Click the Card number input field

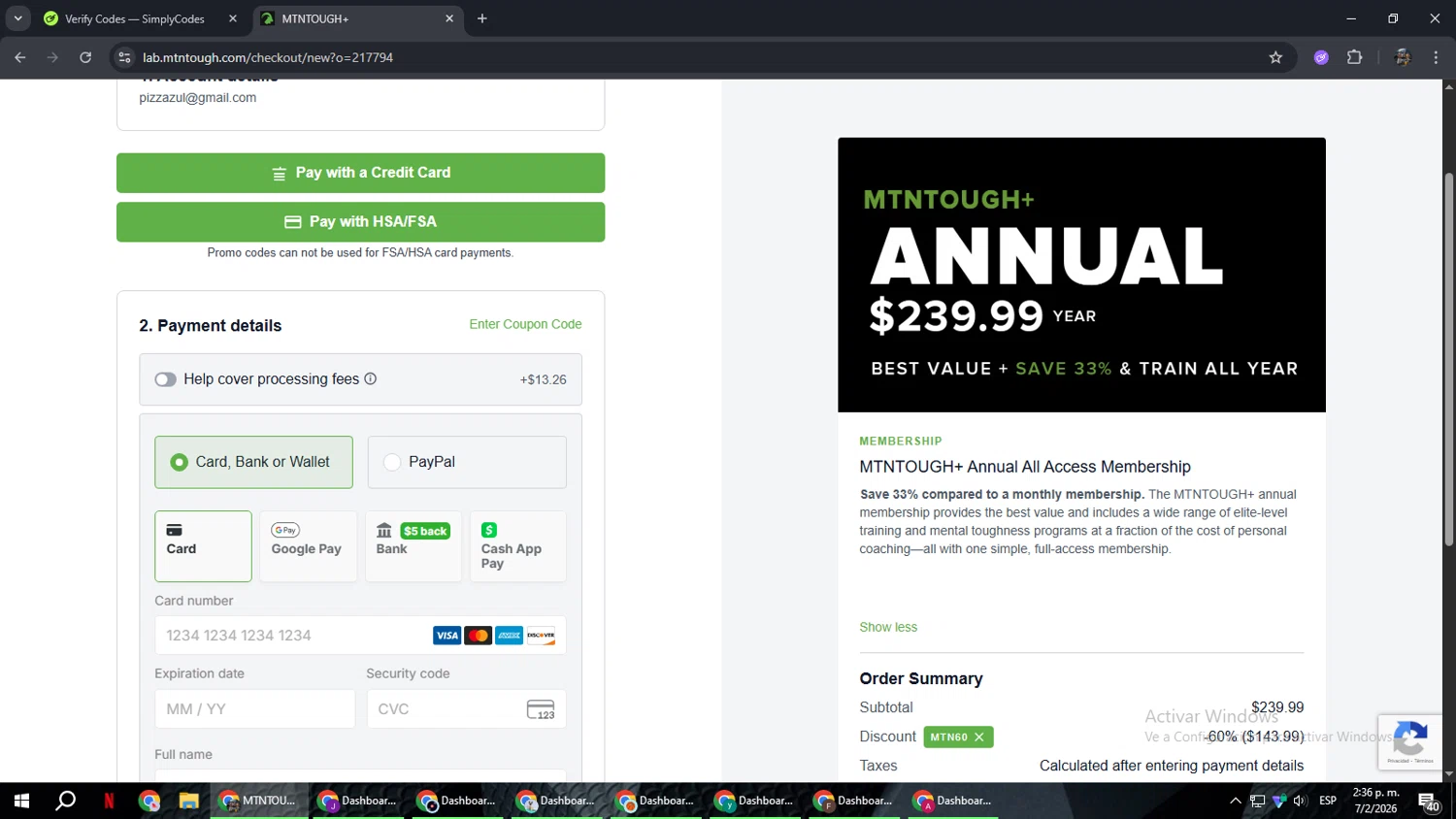360,636
